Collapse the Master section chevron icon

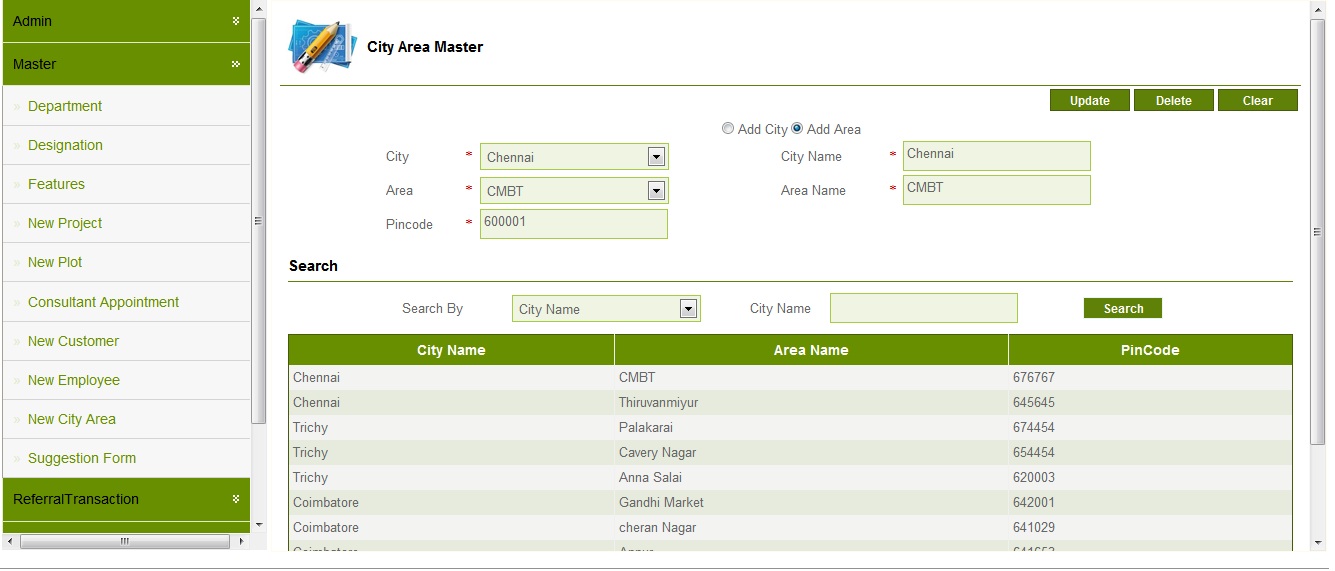click(x=236, y=64)
